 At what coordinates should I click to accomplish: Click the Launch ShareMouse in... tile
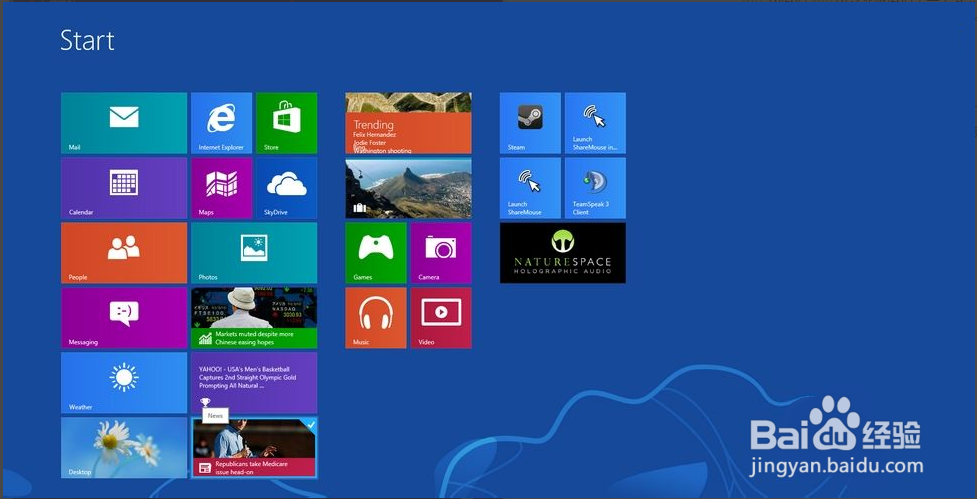(595, 123)
